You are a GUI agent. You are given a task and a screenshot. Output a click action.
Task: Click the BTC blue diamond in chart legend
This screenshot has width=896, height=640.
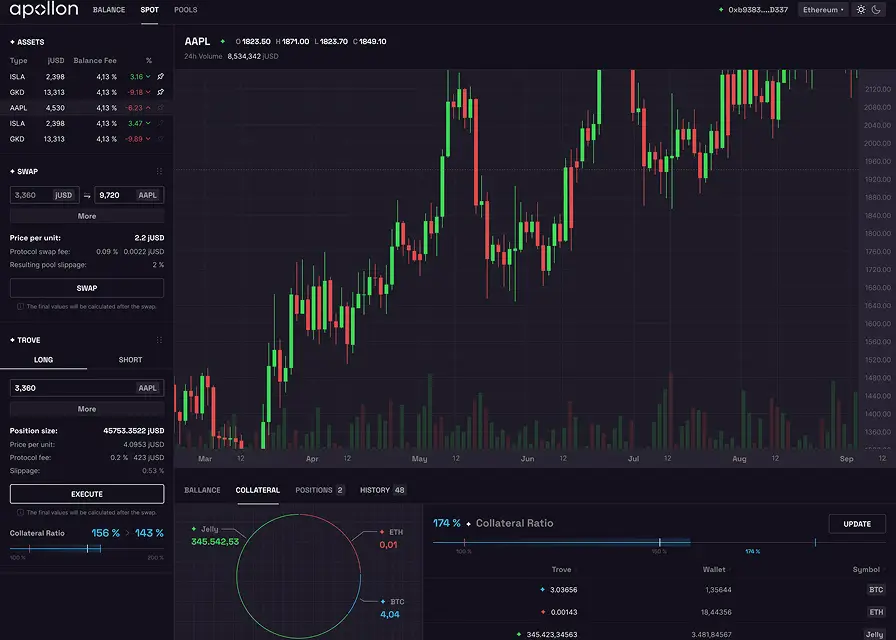point(383,602)
